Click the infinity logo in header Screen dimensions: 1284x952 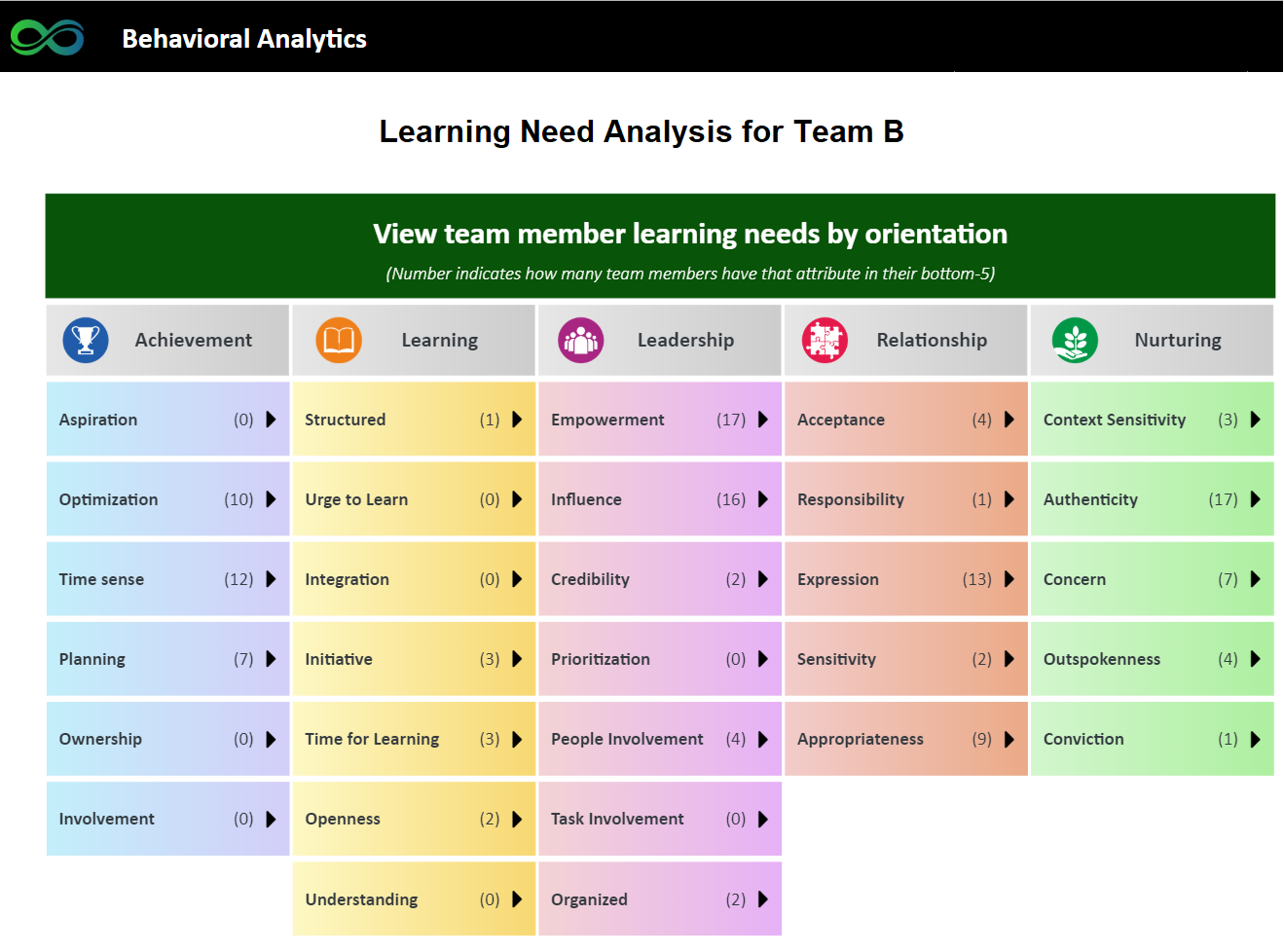(47, 38)
